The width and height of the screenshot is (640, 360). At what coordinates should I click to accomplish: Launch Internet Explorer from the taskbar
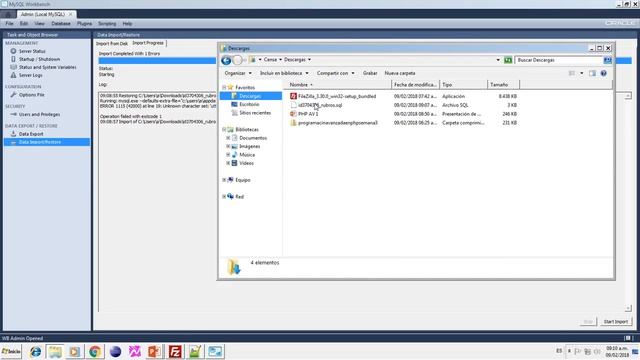[36, 351]
